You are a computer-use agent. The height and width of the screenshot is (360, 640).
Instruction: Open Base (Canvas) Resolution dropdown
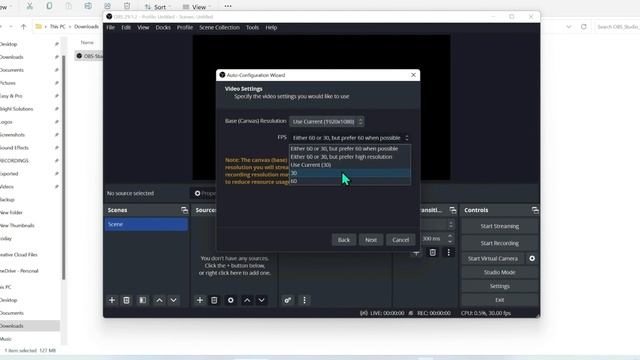327,122
